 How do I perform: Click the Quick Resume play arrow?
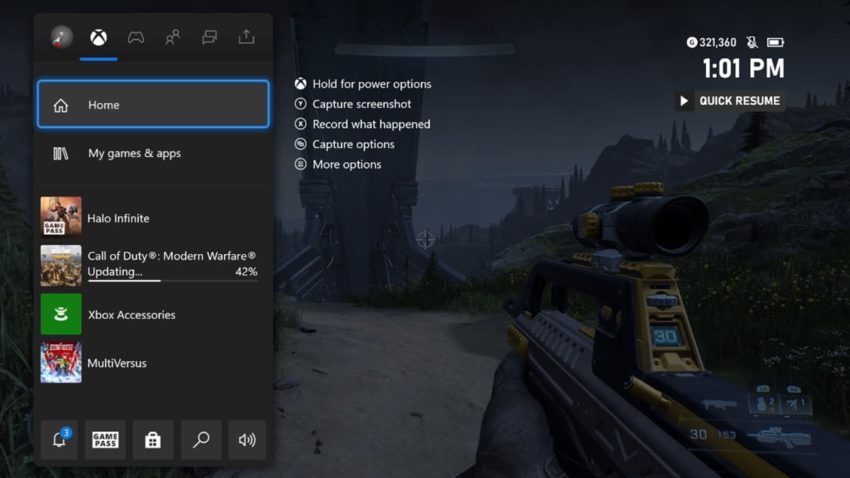pyautogui.click(x=684, y=101)
